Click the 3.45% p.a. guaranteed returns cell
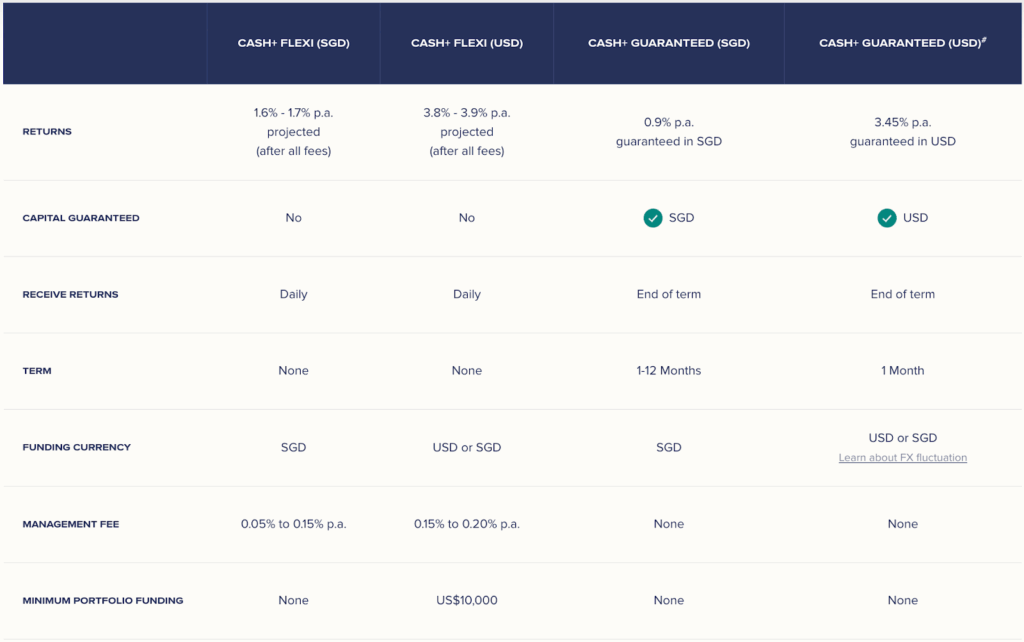The width and height of the screenshot is (1024, 642). click(x=902, y=132)
